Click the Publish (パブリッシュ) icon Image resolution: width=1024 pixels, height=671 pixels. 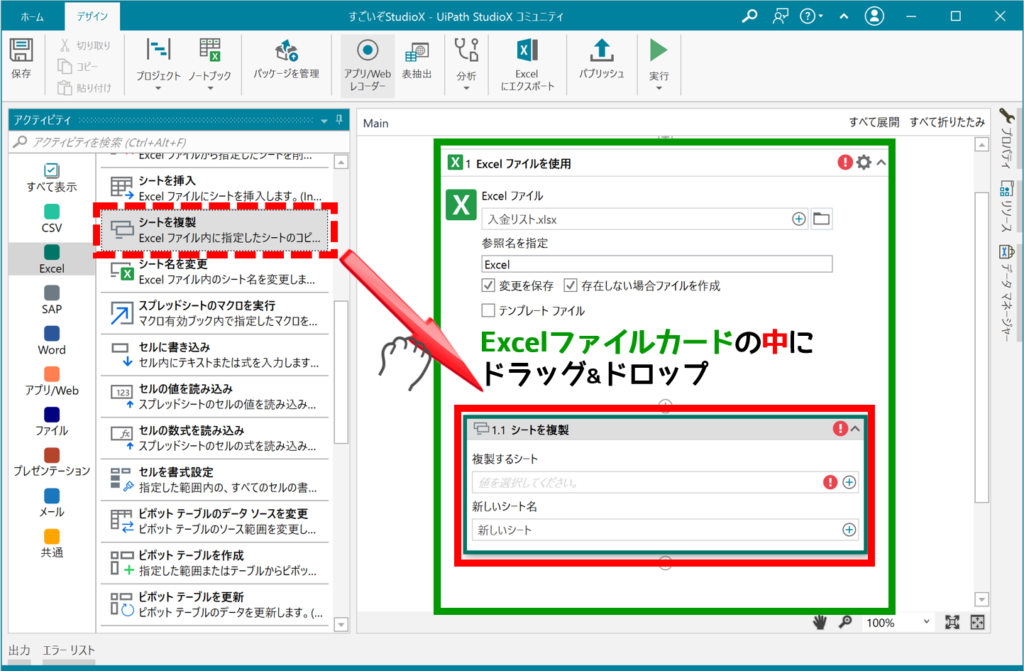click(601, 59)
